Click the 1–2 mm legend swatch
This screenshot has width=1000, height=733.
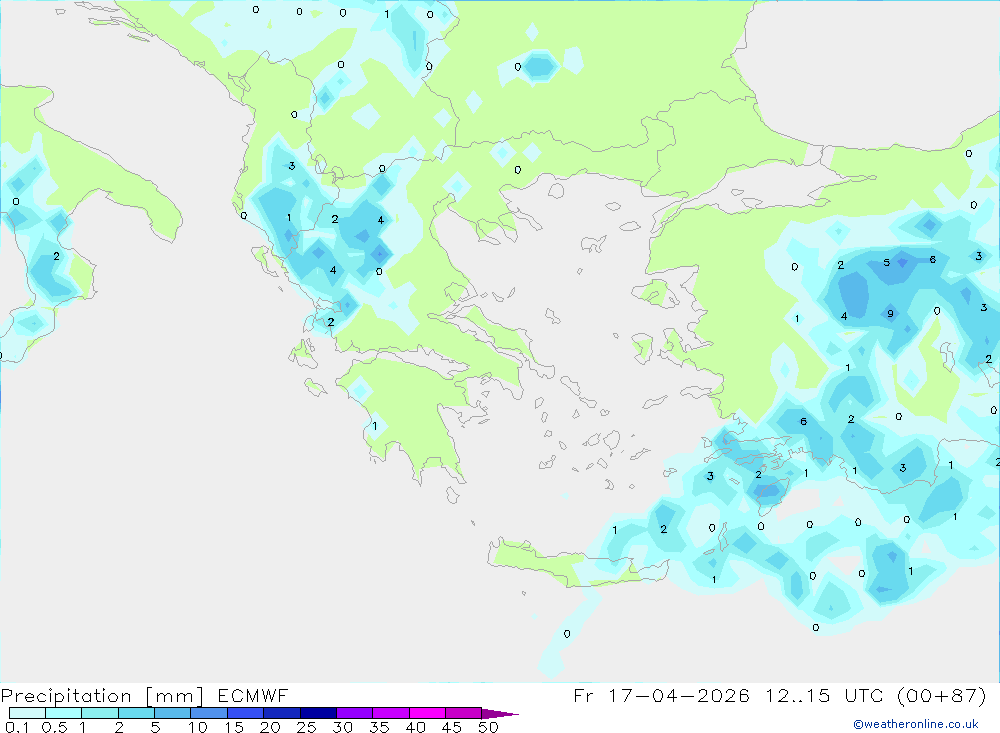coord(99,713)
